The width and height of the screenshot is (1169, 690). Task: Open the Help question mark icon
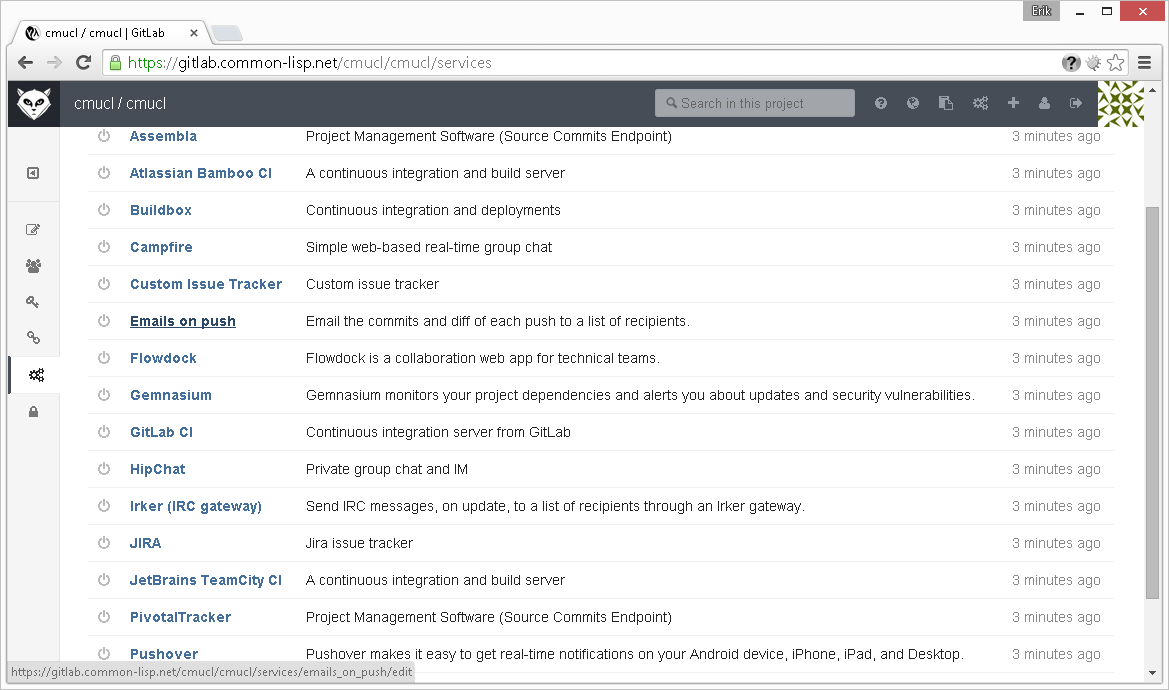(x=881, y=103)
